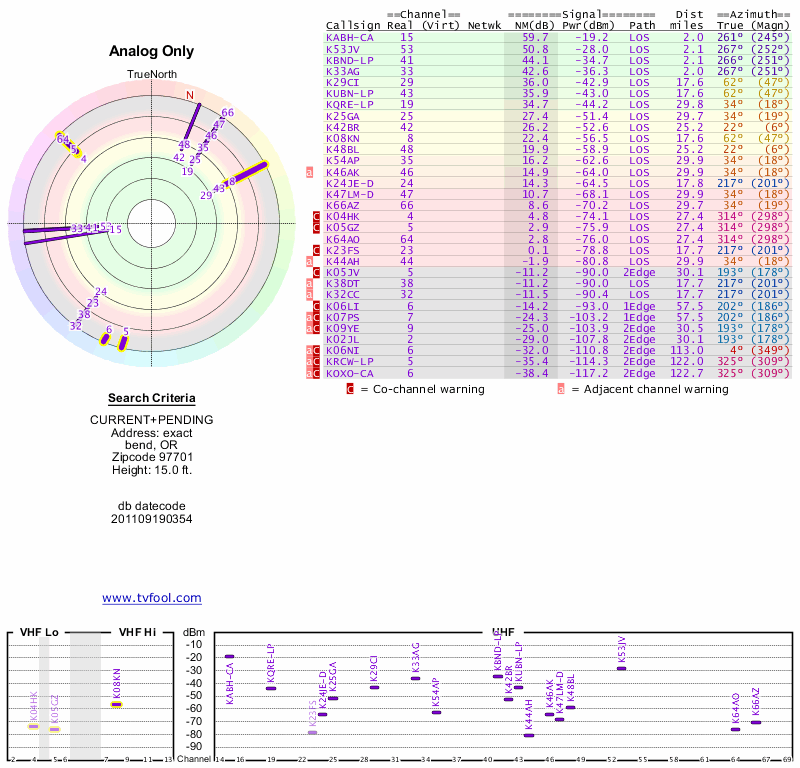The image size is (800, 768).
Task: Click adjacent channel warning icon beside K44AH
Action: pyautogui.click(x=309, y=261)
